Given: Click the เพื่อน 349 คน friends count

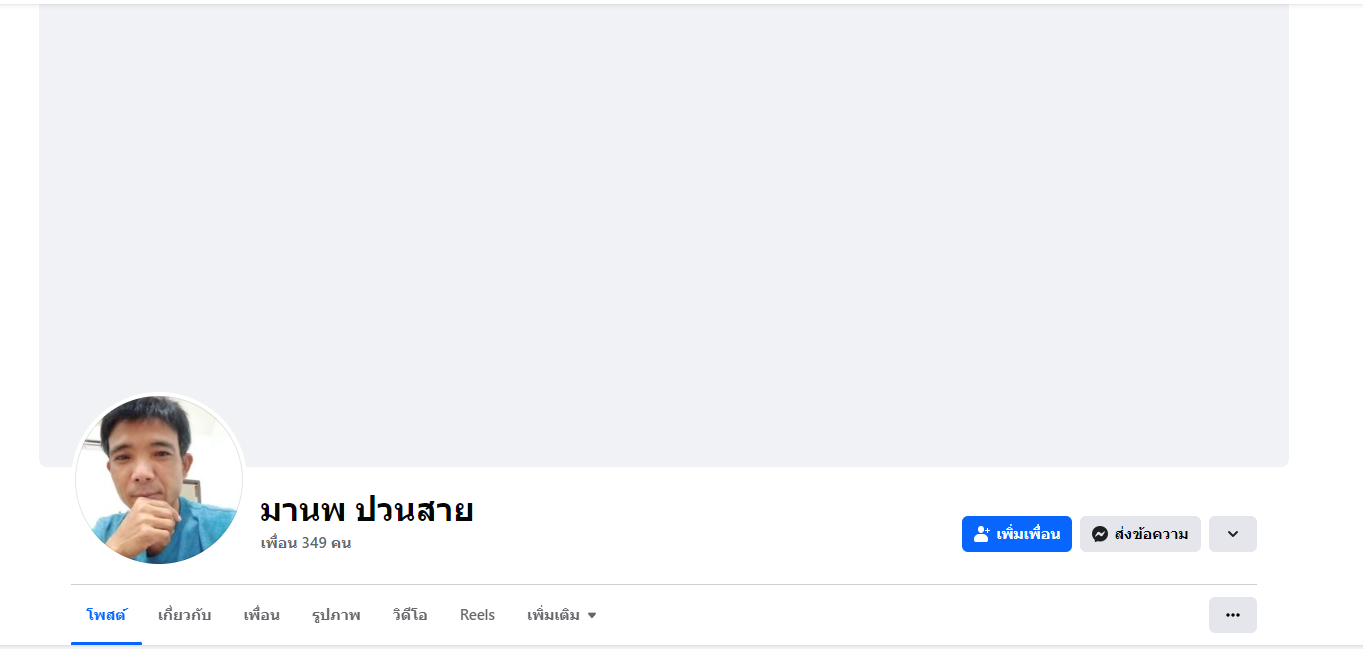Looking at the screenshot, I should 306,543.
